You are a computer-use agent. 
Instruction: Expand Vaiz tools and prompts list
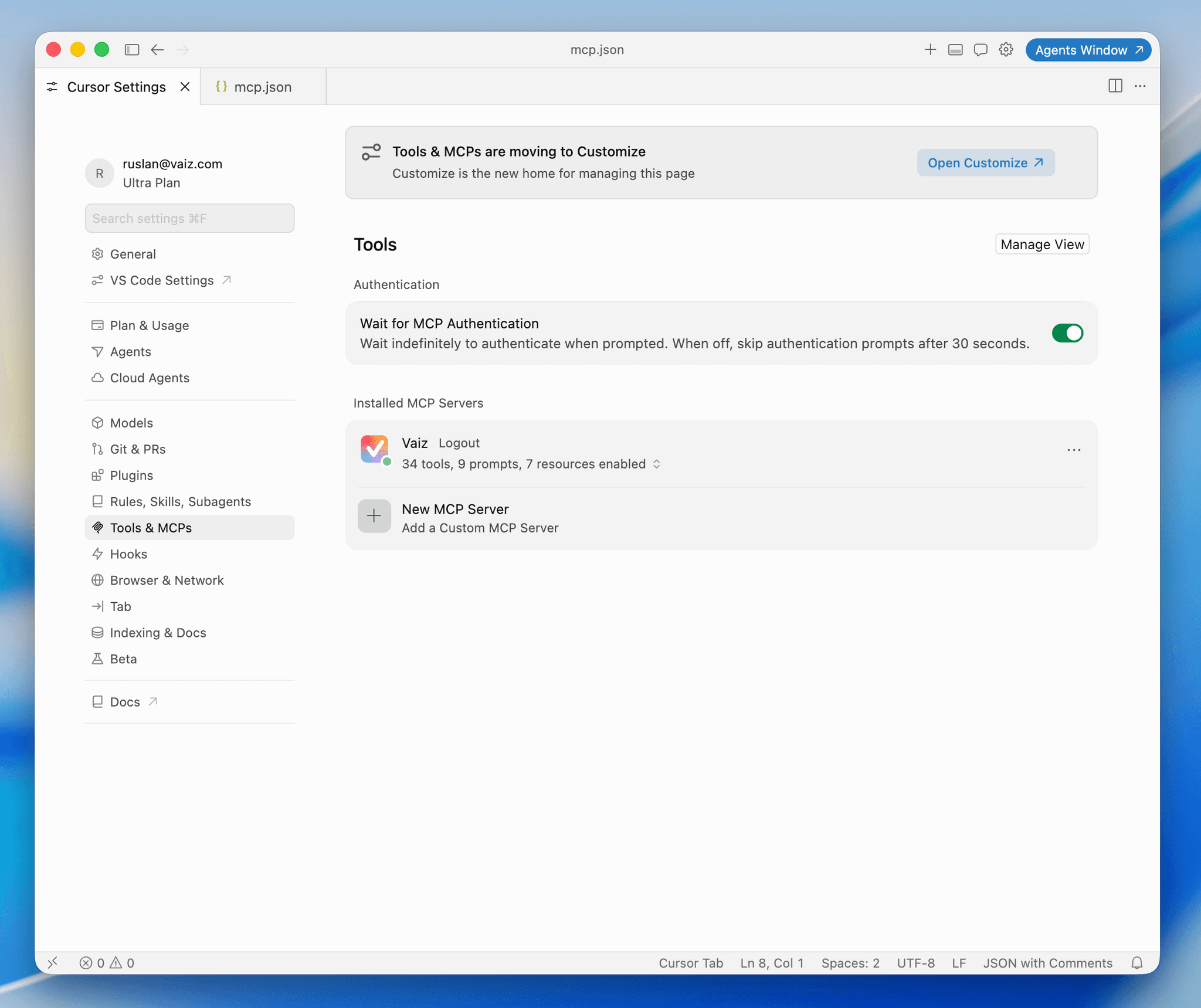click(657, 464)
